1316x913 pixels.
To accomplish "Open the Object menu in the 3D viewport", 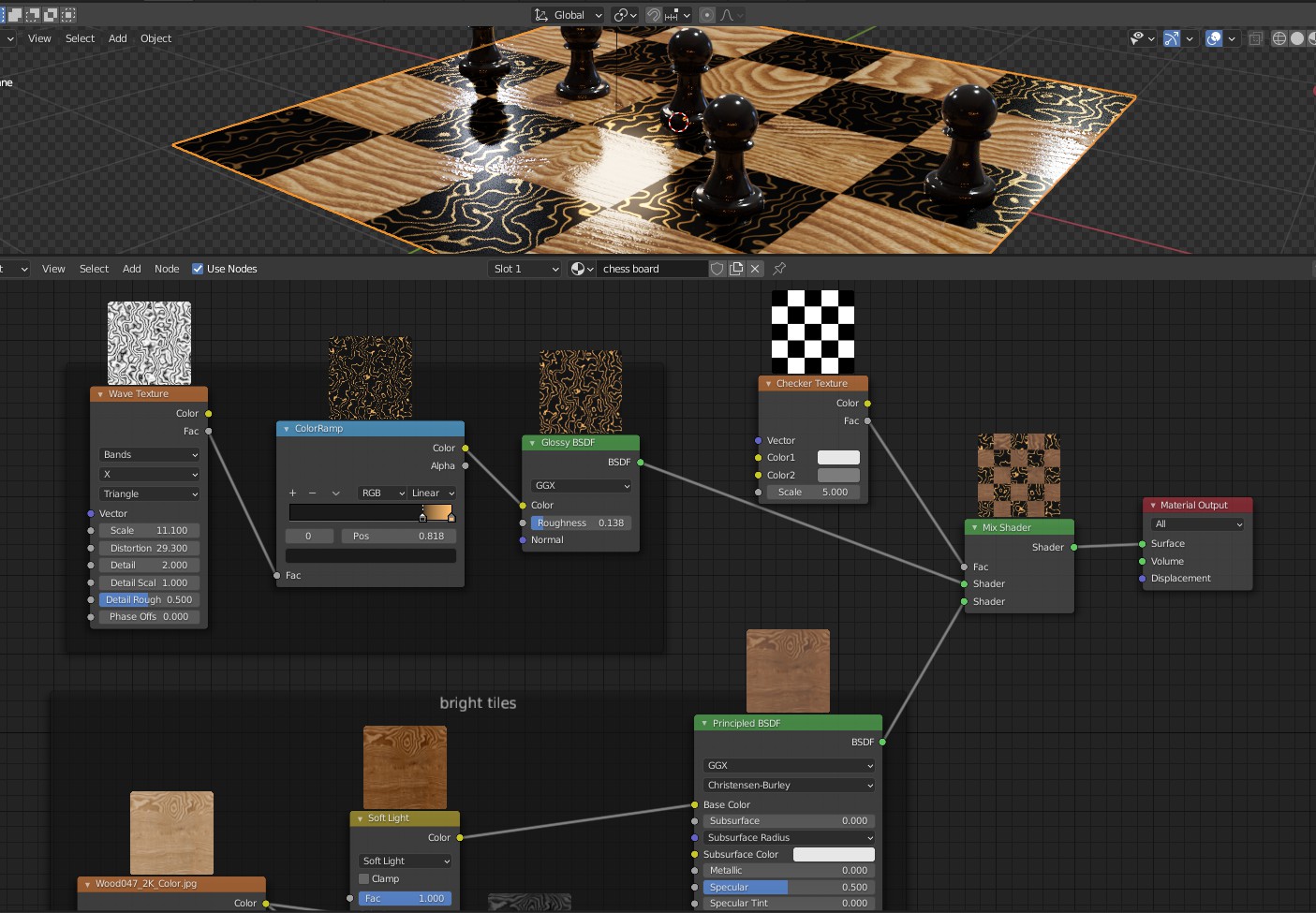I will (155, 38).
